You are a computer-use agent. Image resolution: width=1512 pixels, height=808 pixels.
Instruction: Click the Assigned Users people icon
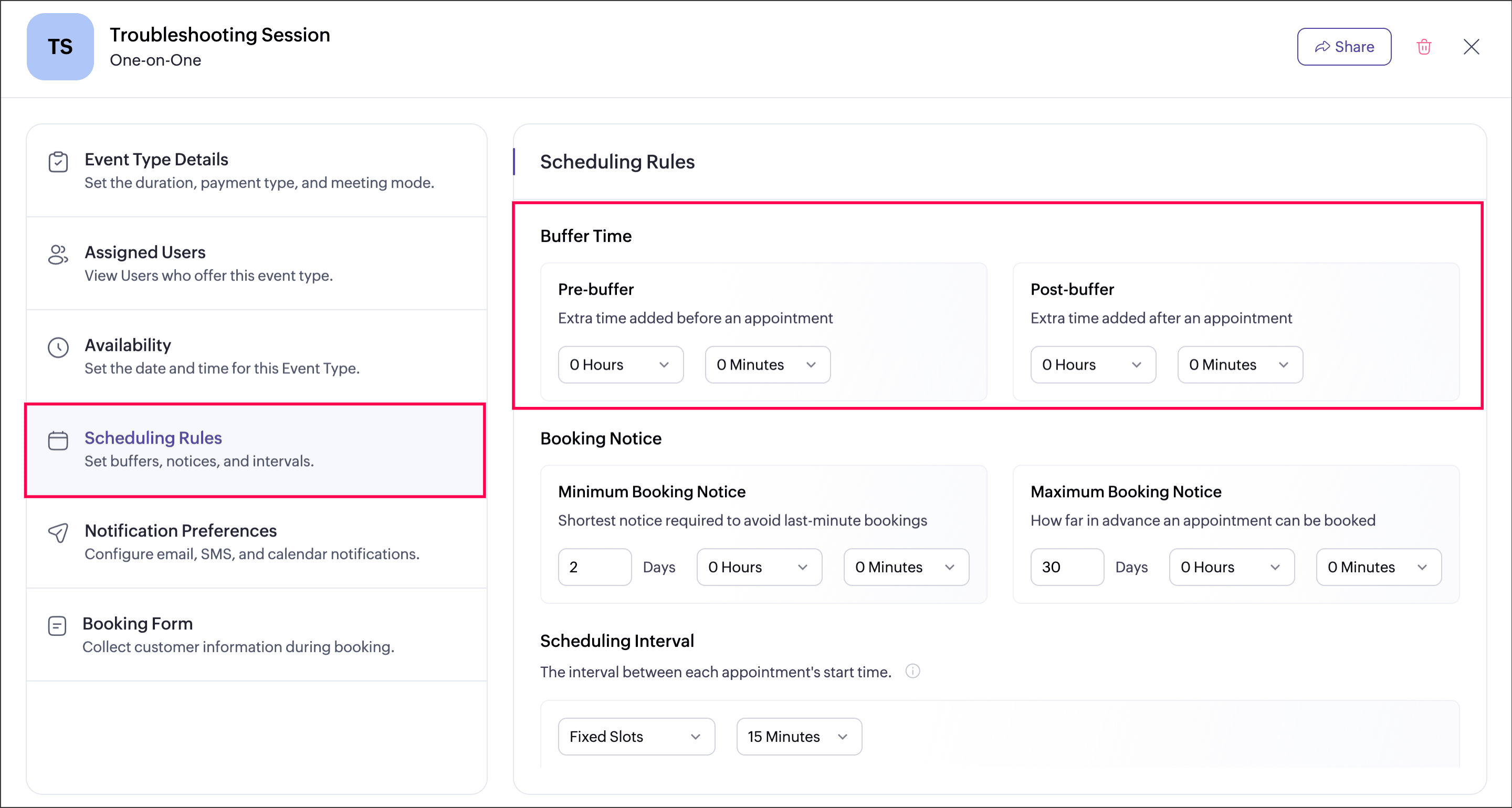(58, 255)
